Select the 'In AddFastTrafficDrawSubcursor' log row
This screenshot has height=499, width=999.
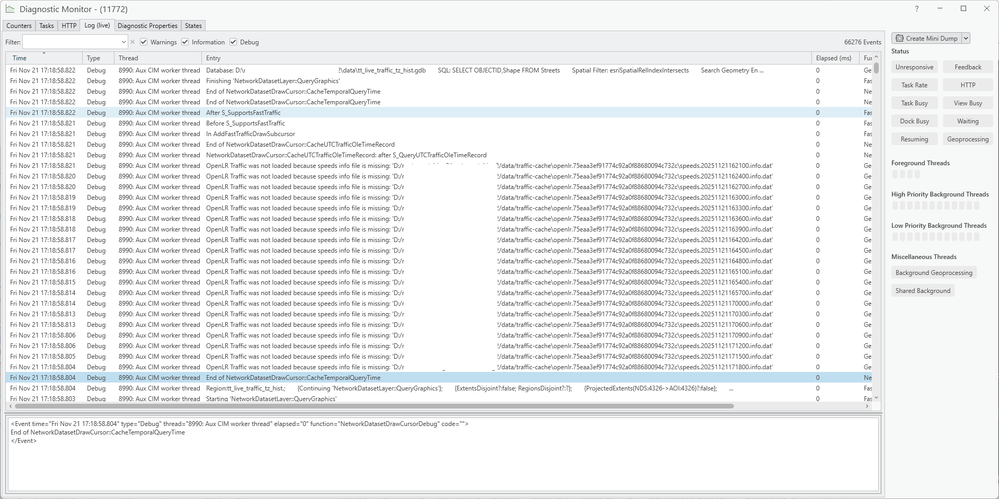point(438,134)
